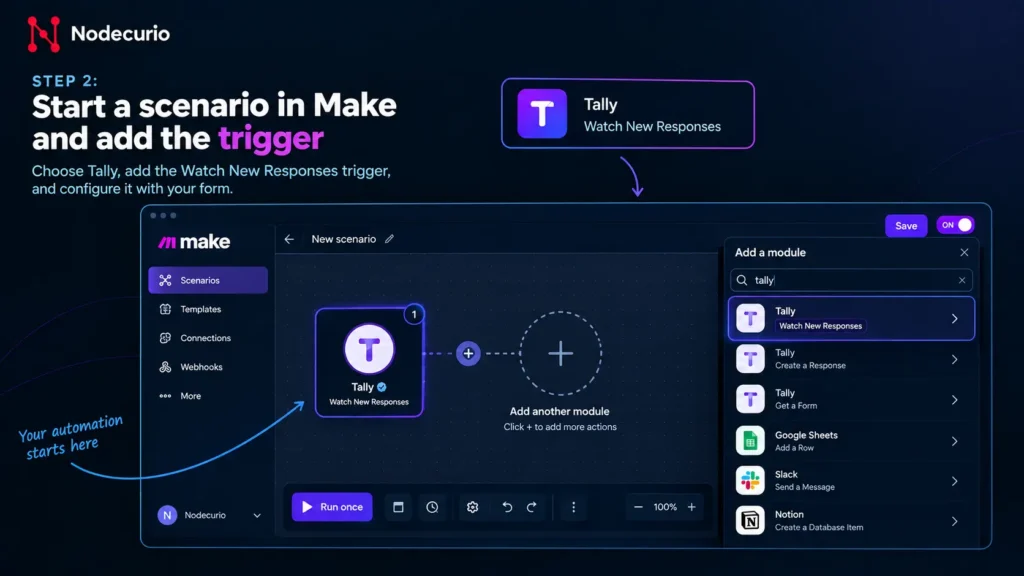The image size is (1024, 576).
Task: Expand the Tally Create a Response chevron
Action: click(954, 359)
